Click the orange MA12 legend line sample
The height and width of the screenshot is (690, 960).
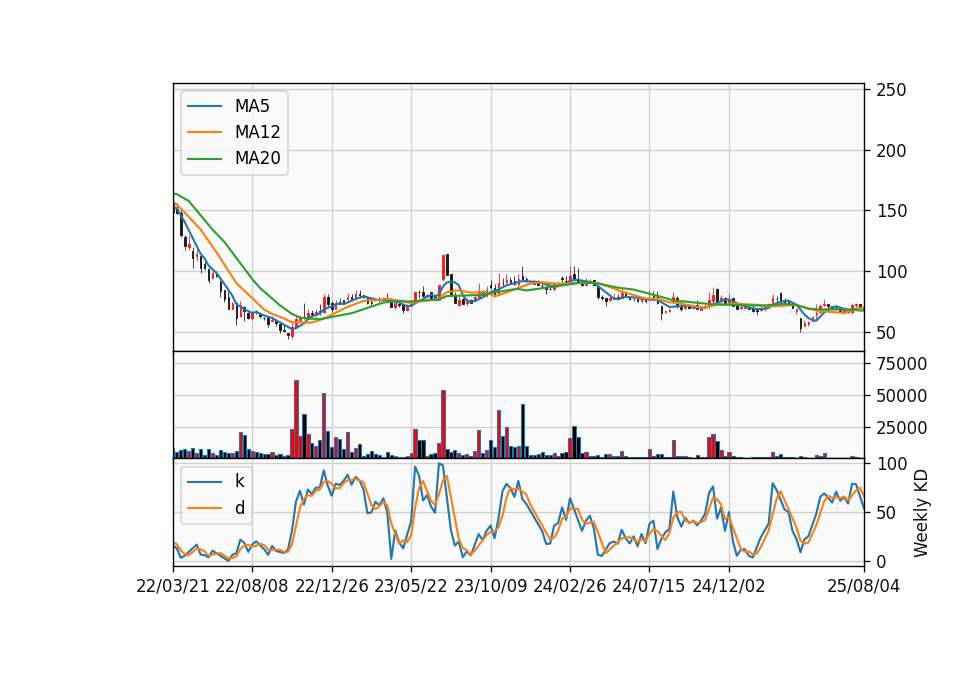tap(204, 132)
